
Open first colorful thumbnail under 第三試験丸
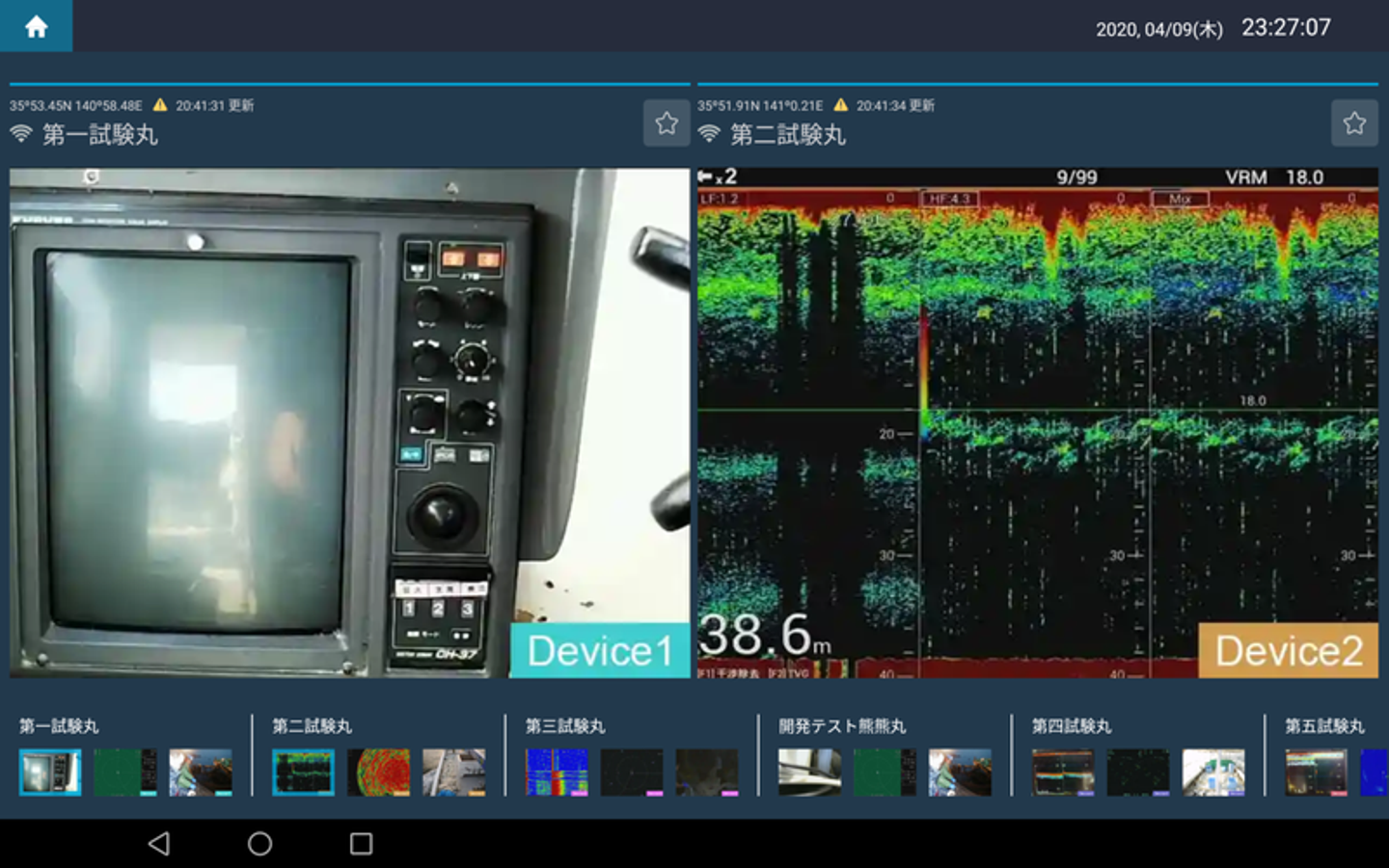coord(557,773)
